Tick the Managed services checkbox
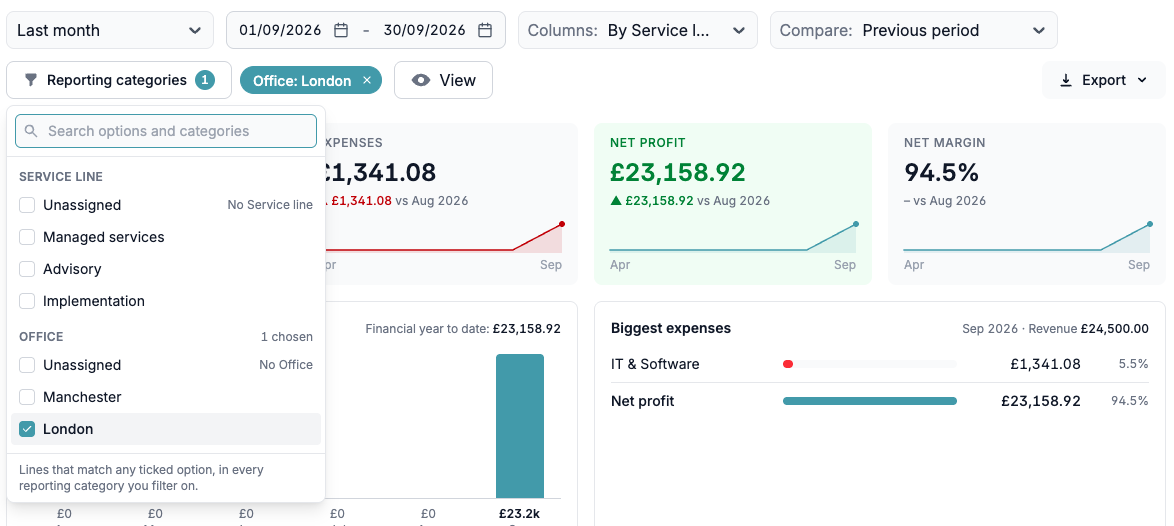Screen dimensions: 1174x526 coord(27,237)
